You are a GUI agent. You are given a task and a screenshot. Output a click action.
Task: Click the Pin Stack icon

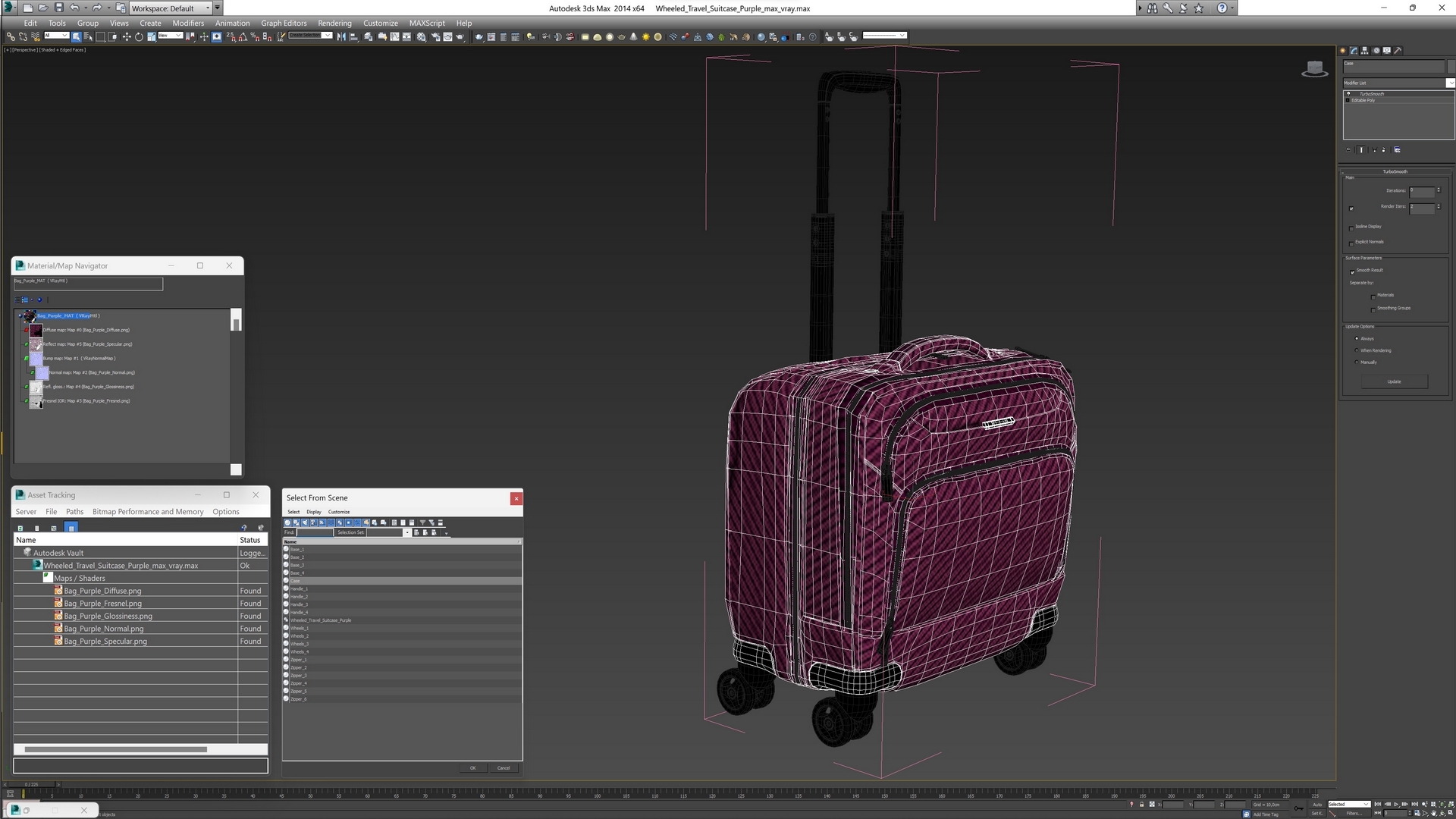click(x=1348, y=150)
